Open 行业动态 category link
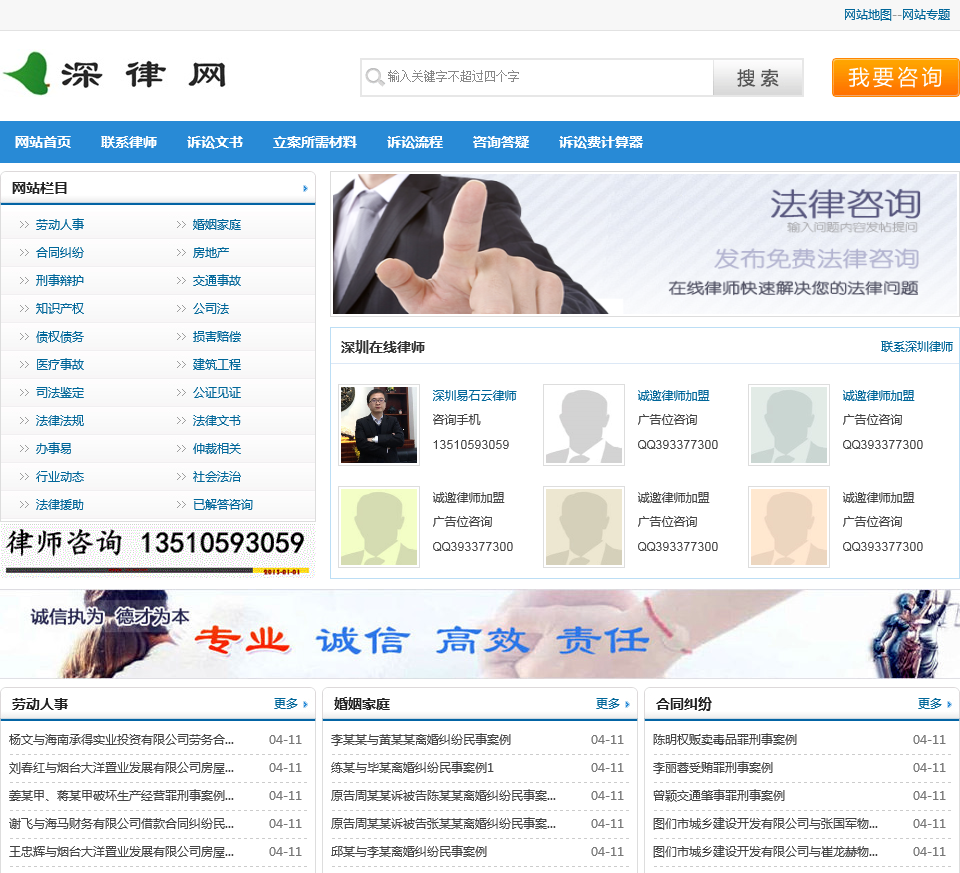The image size is (960, 873). 59,477
